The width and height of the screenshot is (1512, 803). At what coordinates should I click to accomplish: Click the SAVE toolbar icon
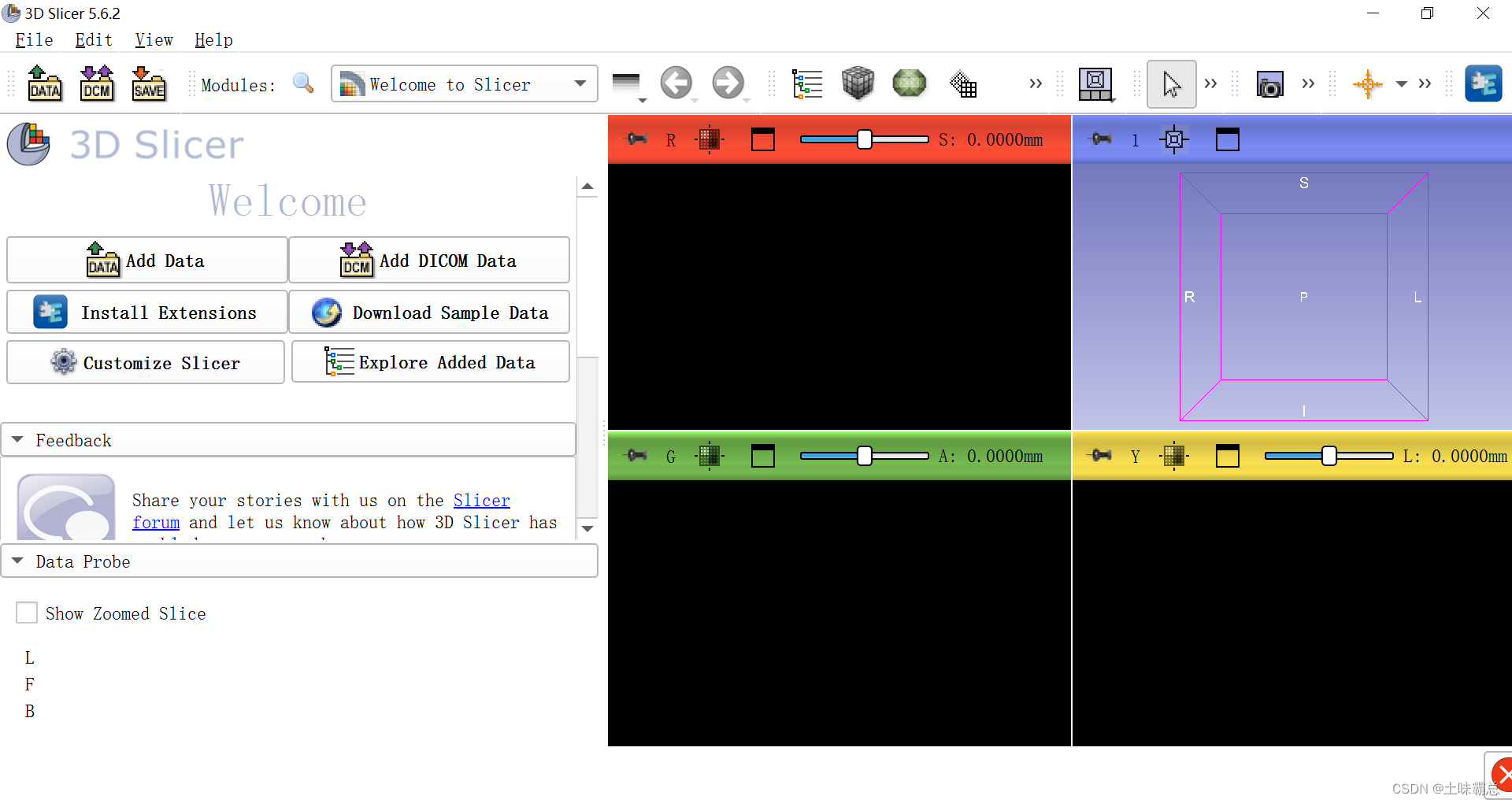pyautogui.click(x=149, y=83)
